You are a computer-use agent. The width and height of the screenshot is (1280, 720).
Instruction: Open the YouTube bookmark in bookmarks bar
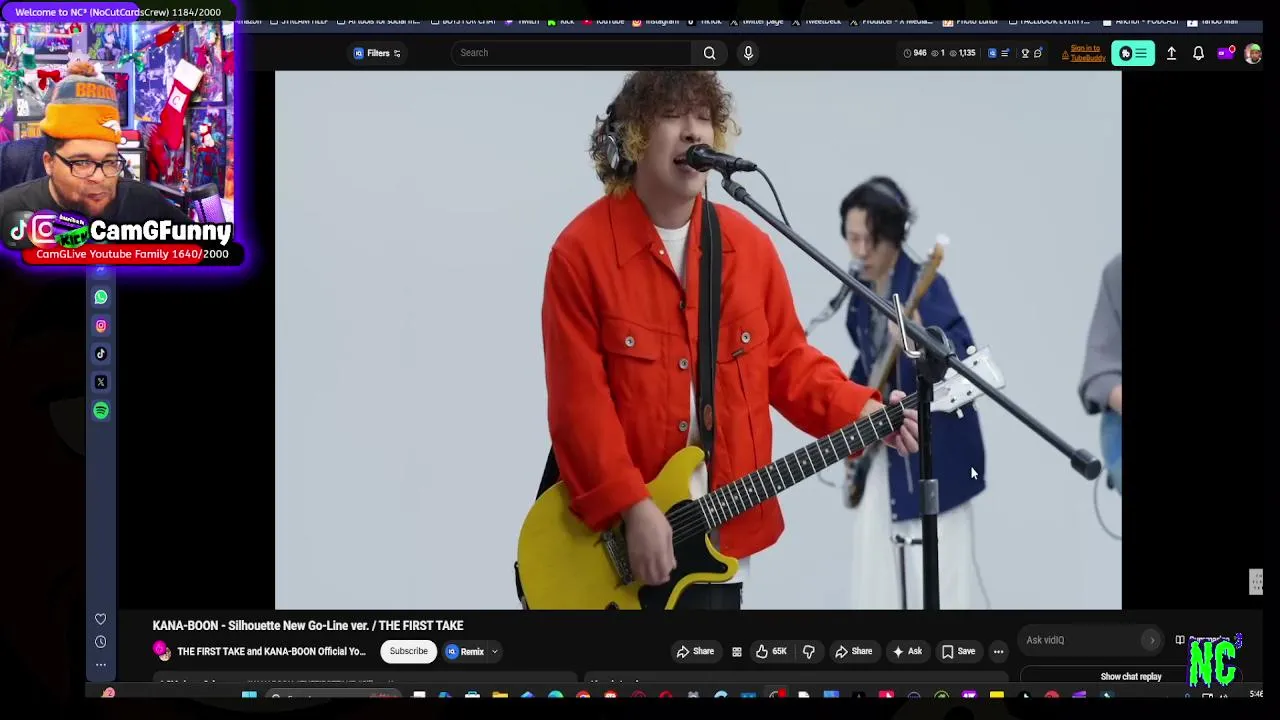(x=604, y=21)
